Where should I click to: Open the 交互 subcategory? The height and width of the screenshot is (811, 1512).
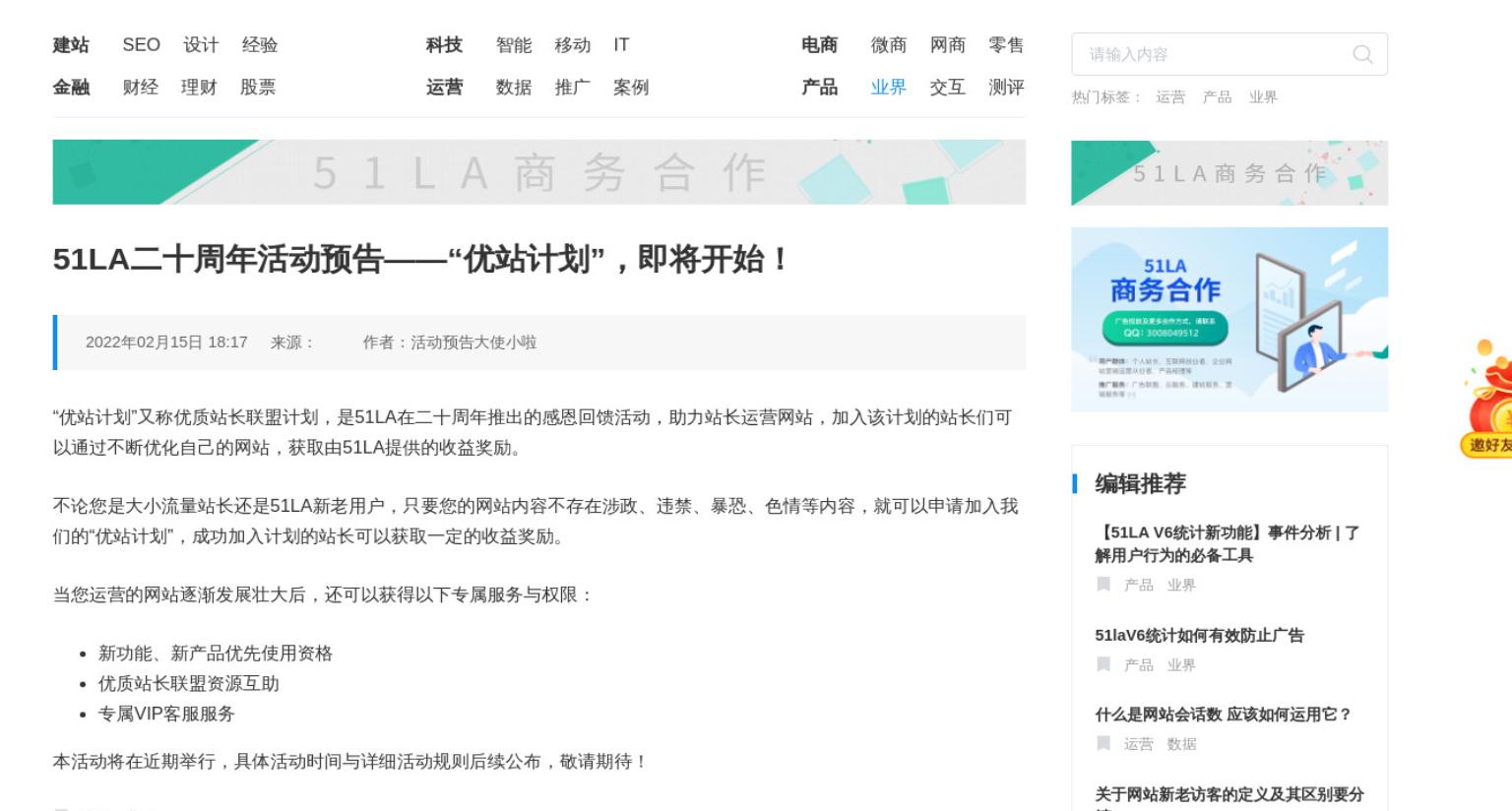tap(948, 88)
